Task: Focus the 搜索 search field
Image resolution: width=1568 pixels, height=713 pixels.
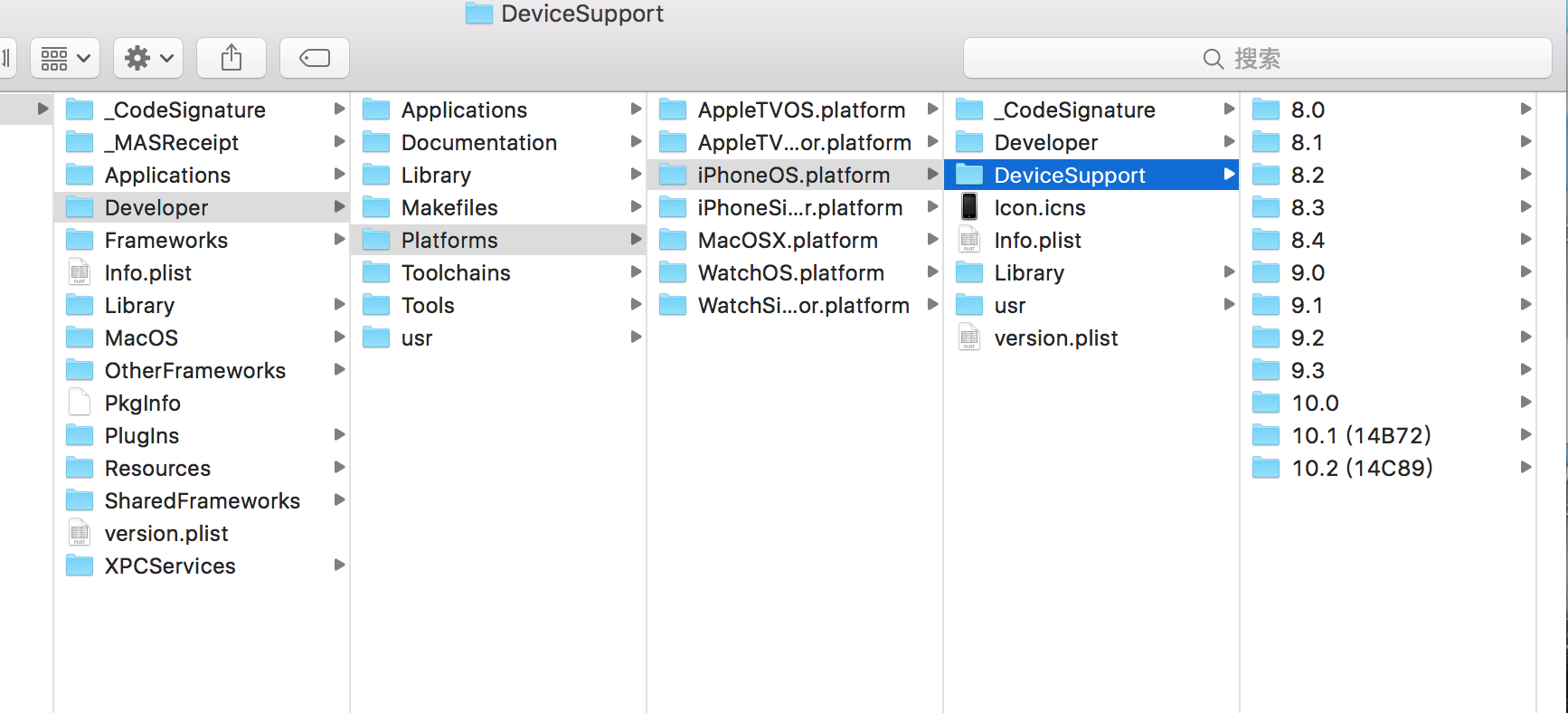Action: (1257, 59)
